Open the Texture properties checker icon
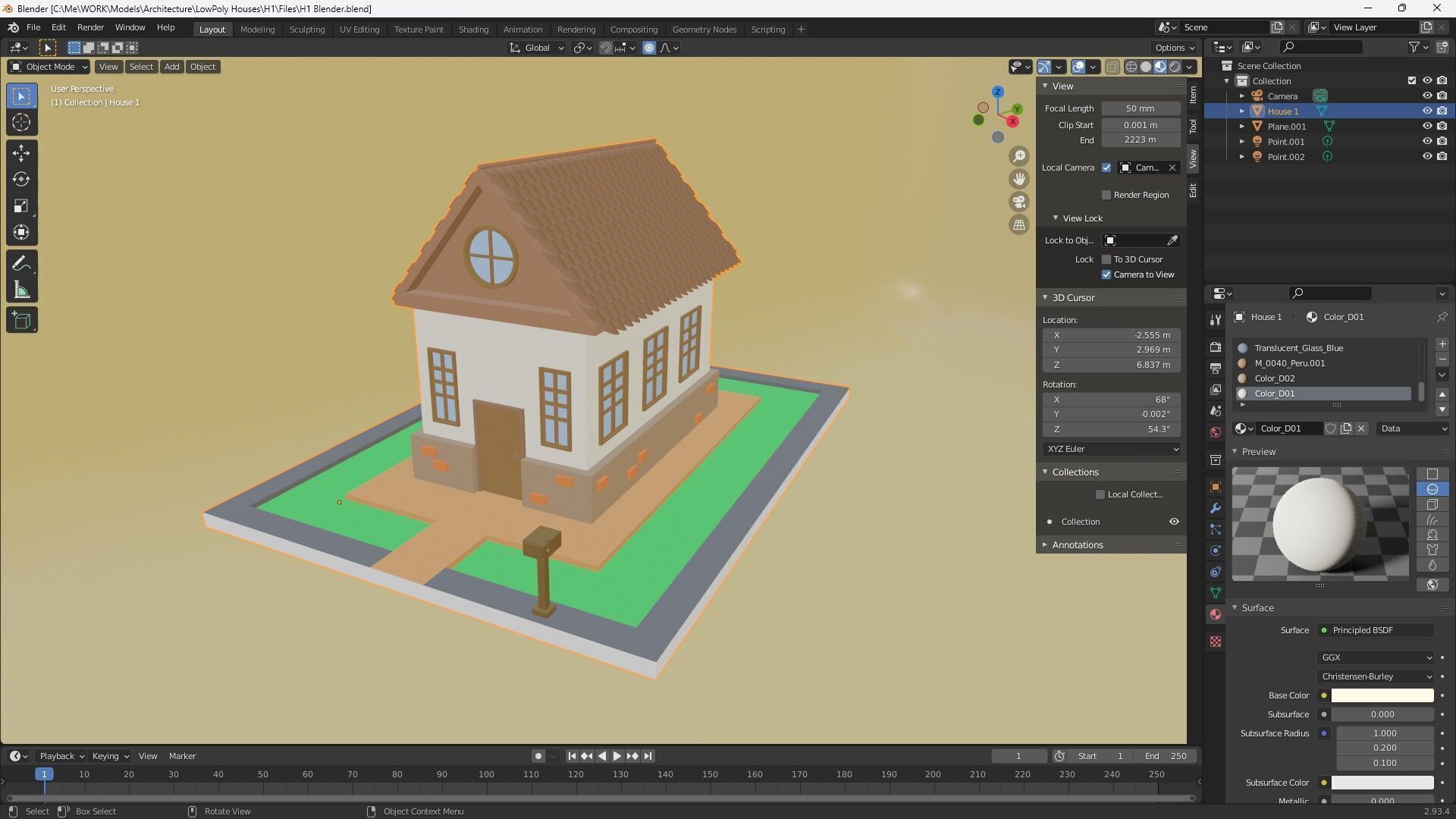 point(1216,642)
